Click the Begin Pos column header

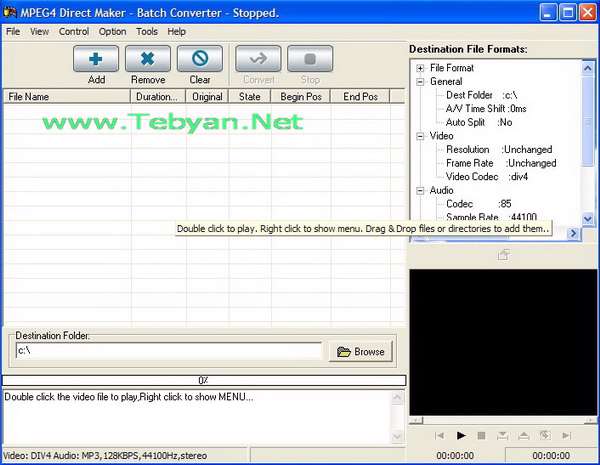point(301,96)
